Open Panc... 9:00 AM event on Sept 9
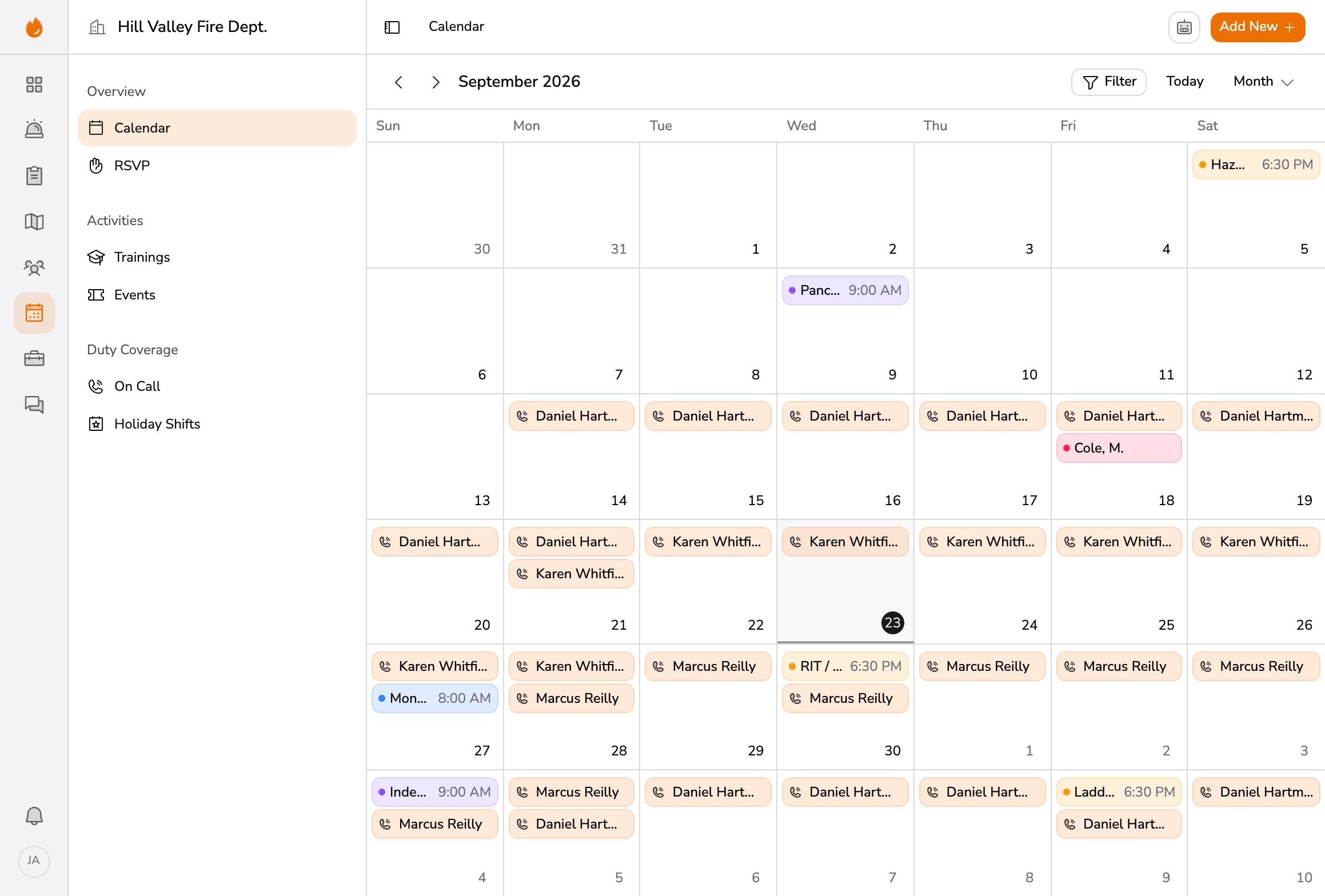The width and height of the screenshot is (1325, 896). 845,290
